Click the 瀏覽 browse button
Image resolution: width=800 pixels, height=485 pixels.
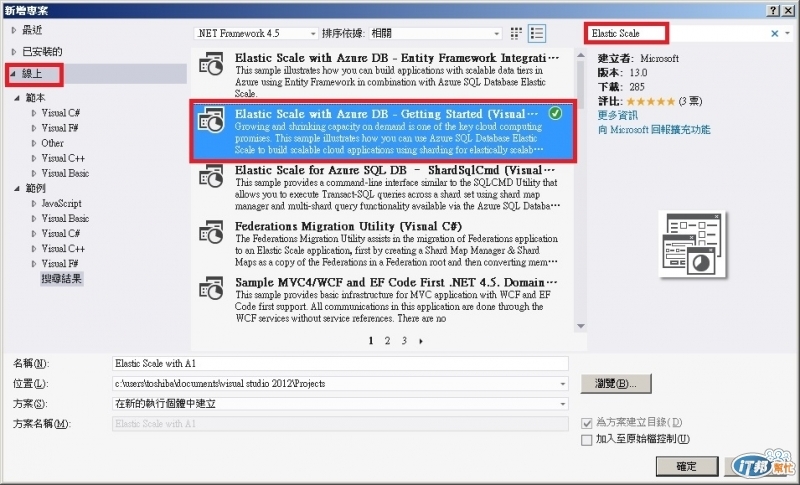click(616, 384)
